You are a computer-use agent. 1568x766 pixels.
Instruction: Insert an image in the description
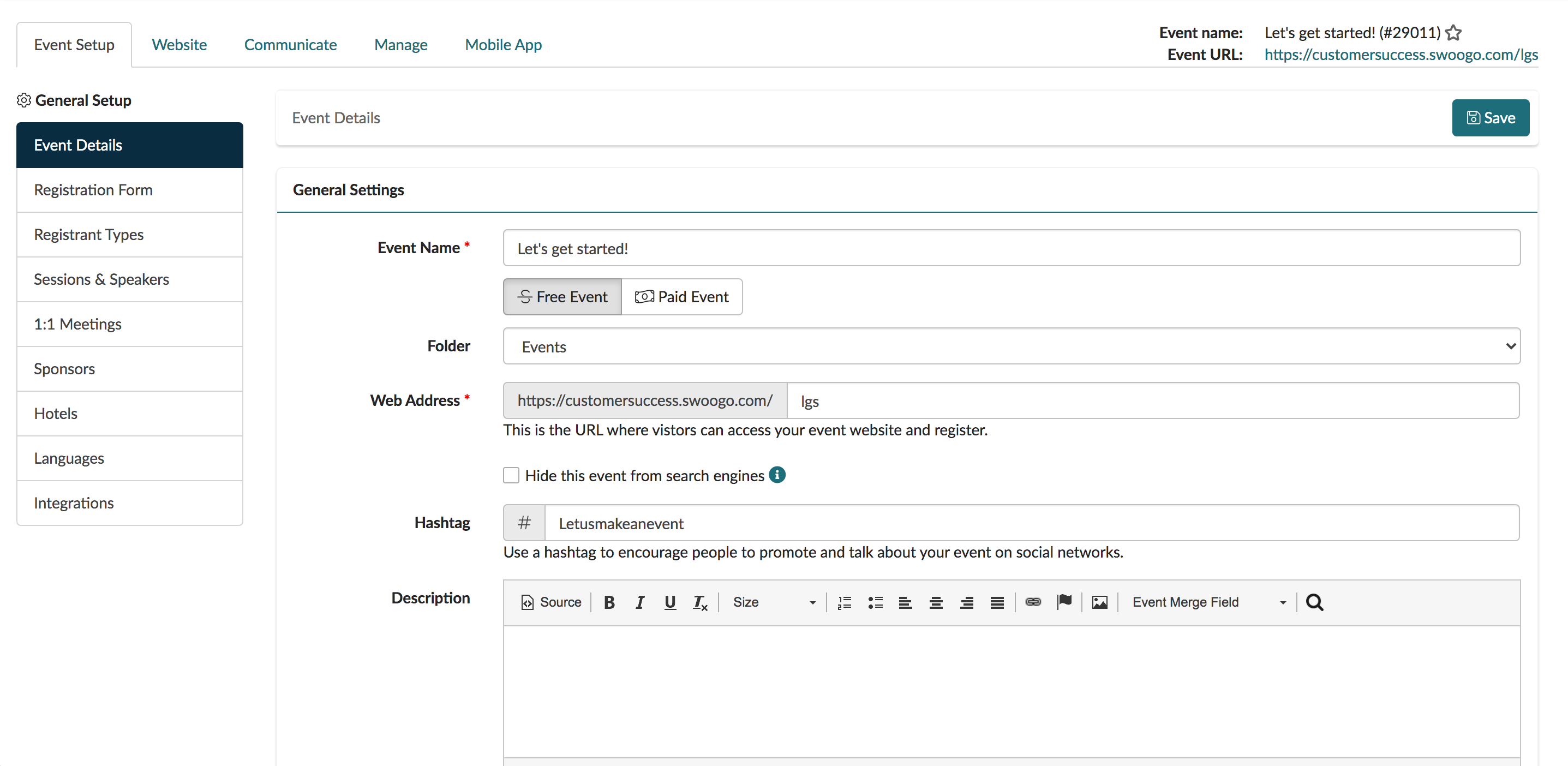(1099, 602)
